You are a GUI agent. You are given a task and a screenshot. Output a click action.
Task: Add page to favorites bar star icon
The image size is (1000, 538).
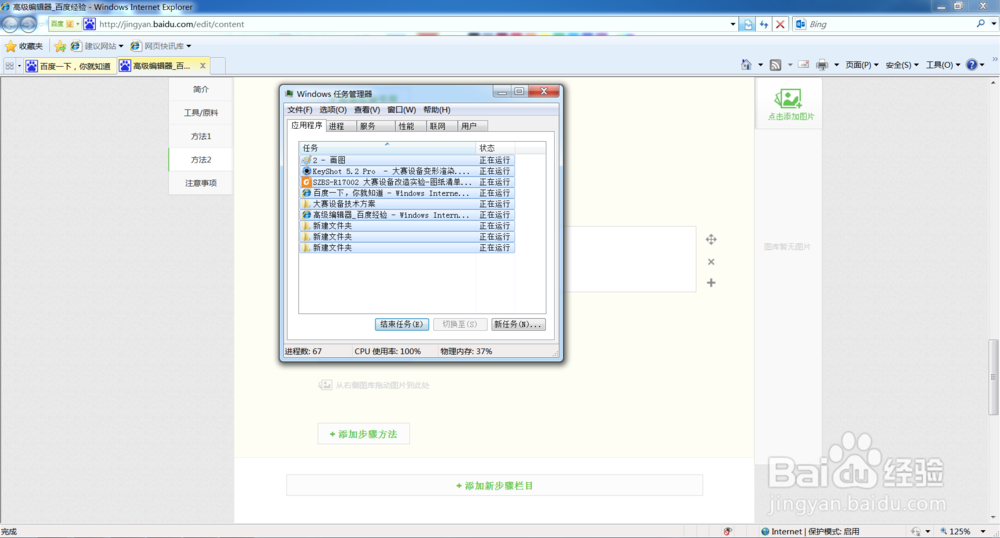click(60, 46)
